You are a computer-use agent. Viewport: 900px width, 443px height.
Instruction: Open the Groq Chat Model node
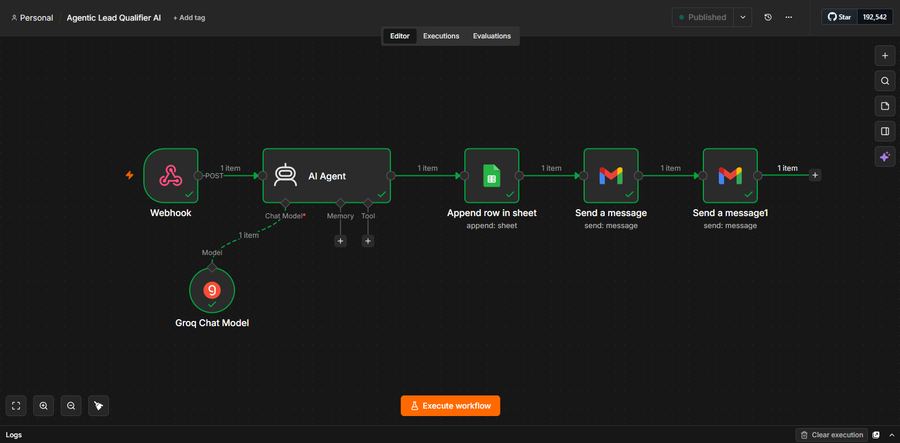[x=212, y=290]
